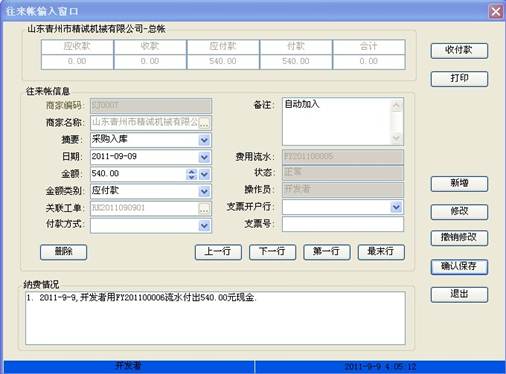Go to next record with 下一行
The height and width of the screenshot is (374, 506).
coord(272,252)
